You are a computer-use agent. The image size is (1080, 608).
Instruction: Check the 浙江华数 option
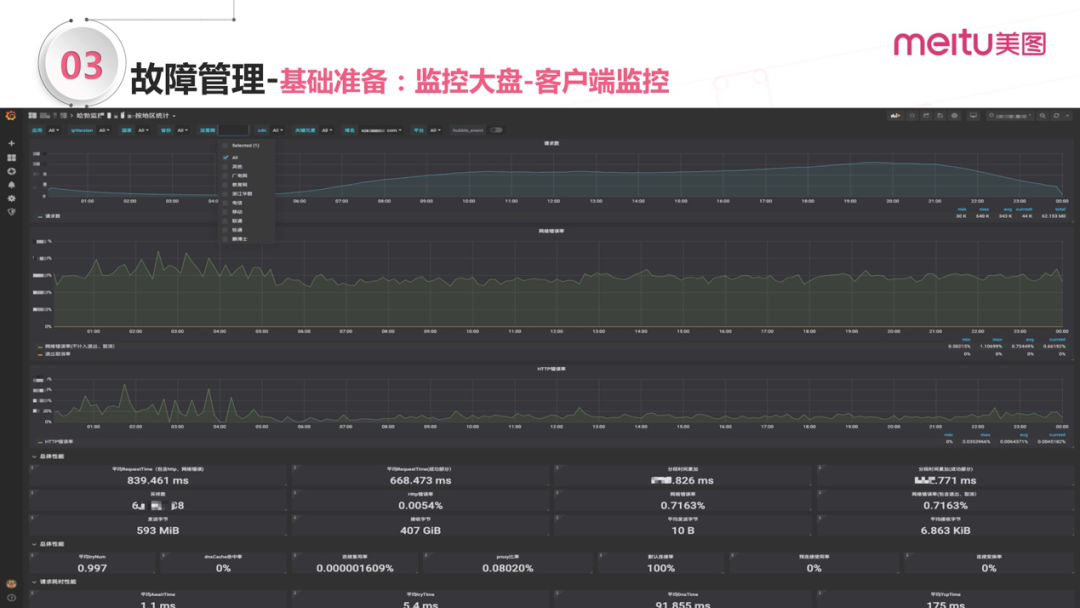225,193
